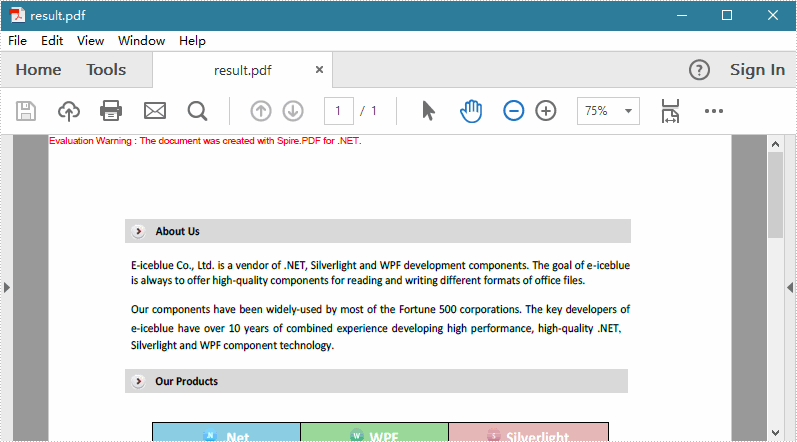Expand the left navigation pane arrow
This screenshot has height=442, width=797.
tap(7, 288)
